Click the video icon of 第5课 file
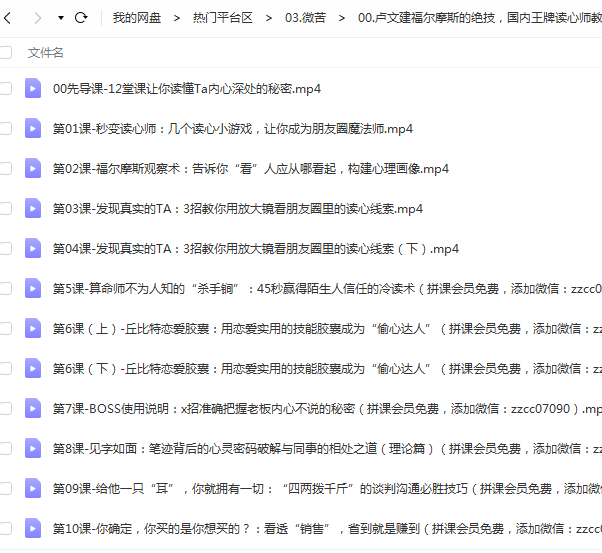Image resolution: width=602 pixels, height=553 pixels. (33, 289)
